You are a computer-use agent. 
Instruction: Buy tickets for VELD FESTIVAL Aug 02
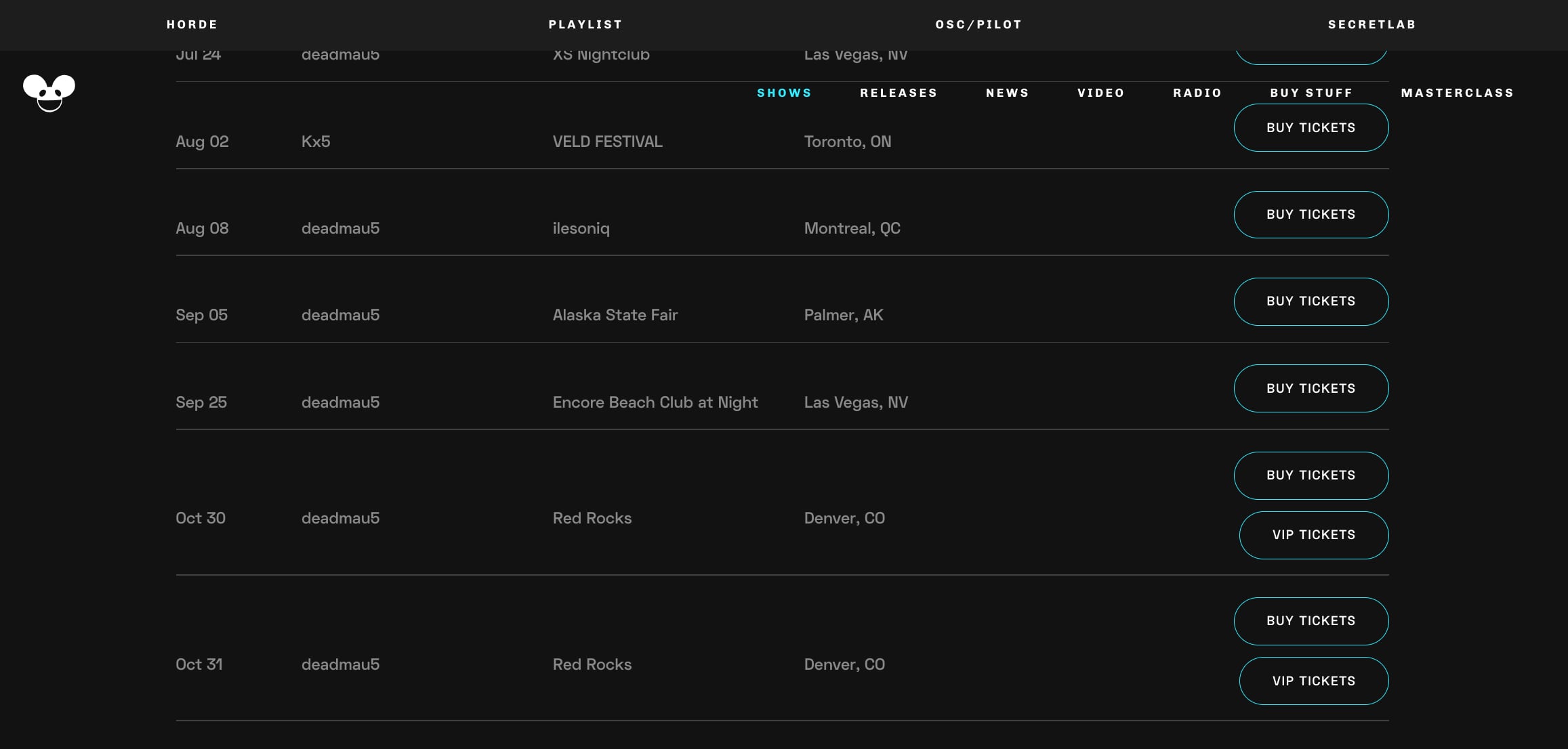(x=1311, y=127)
